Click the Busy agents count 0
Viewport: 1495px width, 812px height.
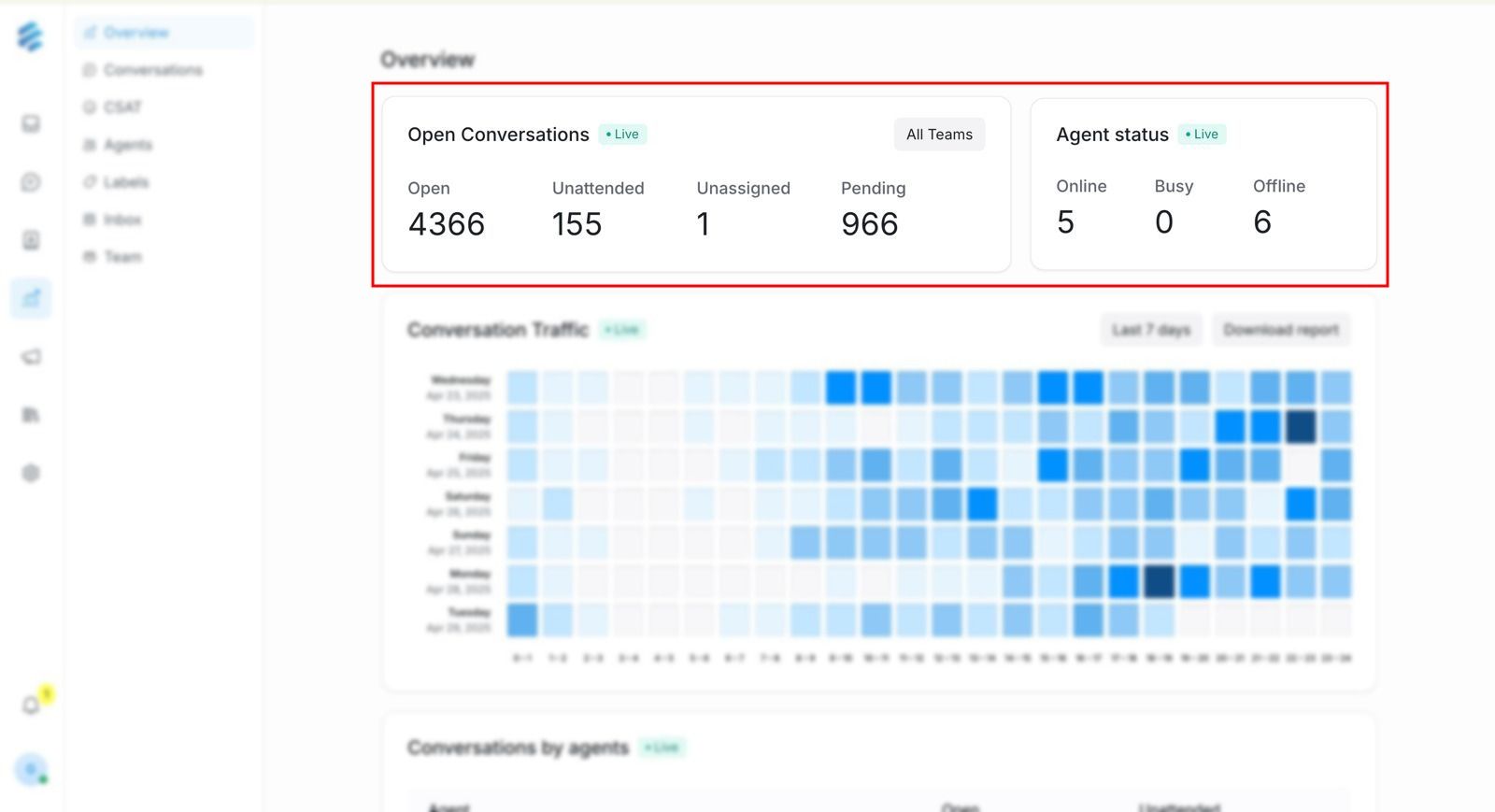1163,222
